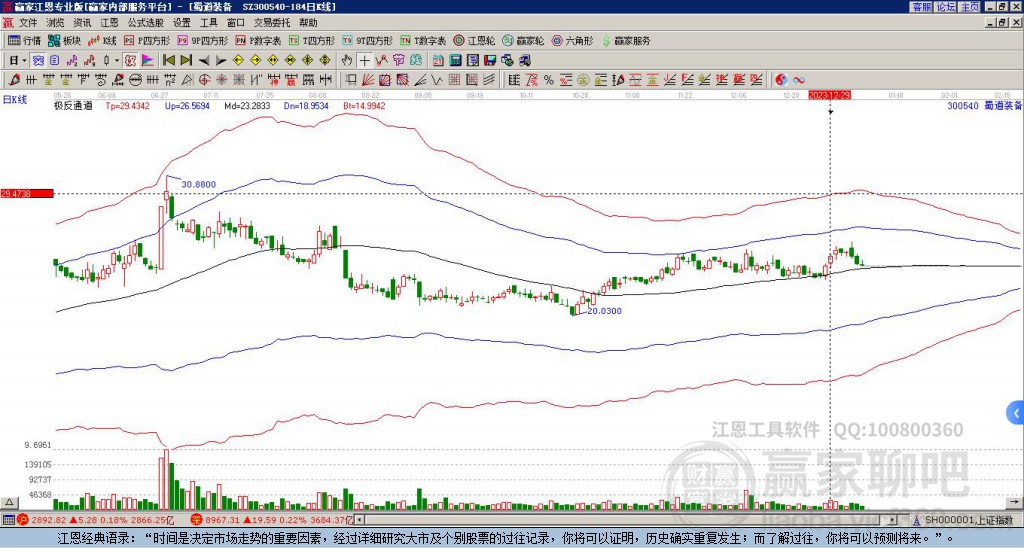Click the triangle button beside volume panel
The image size is (1024, 548).
pos(9,502)
